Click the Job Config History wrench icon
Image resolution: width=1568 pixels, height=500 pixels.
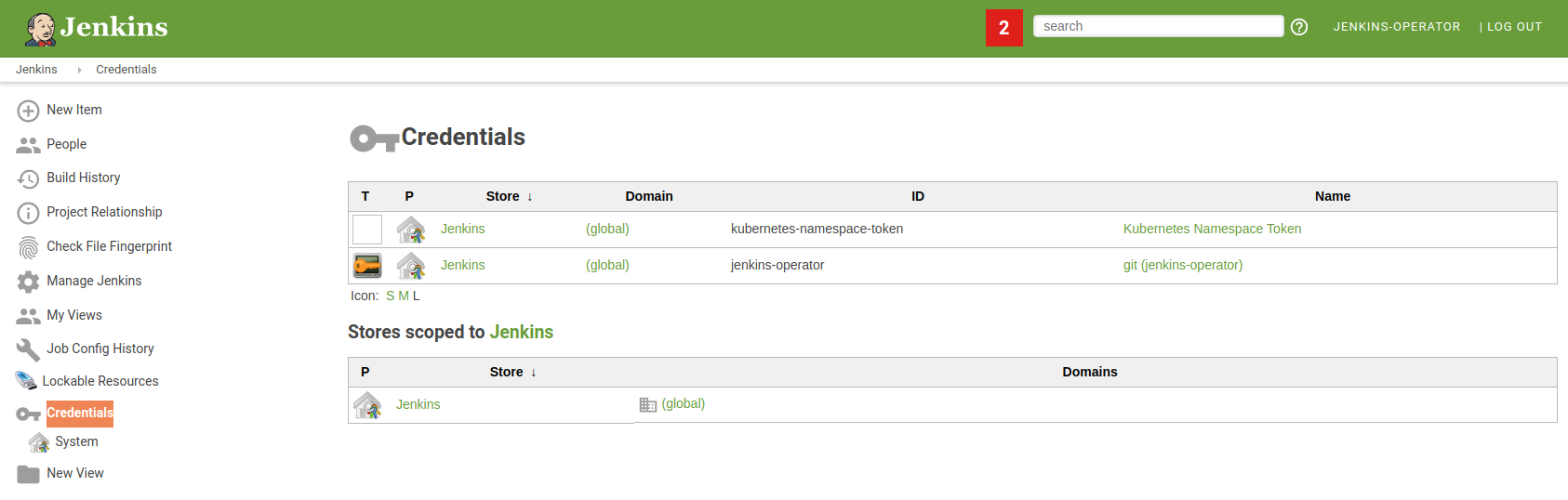coord(28,349)
